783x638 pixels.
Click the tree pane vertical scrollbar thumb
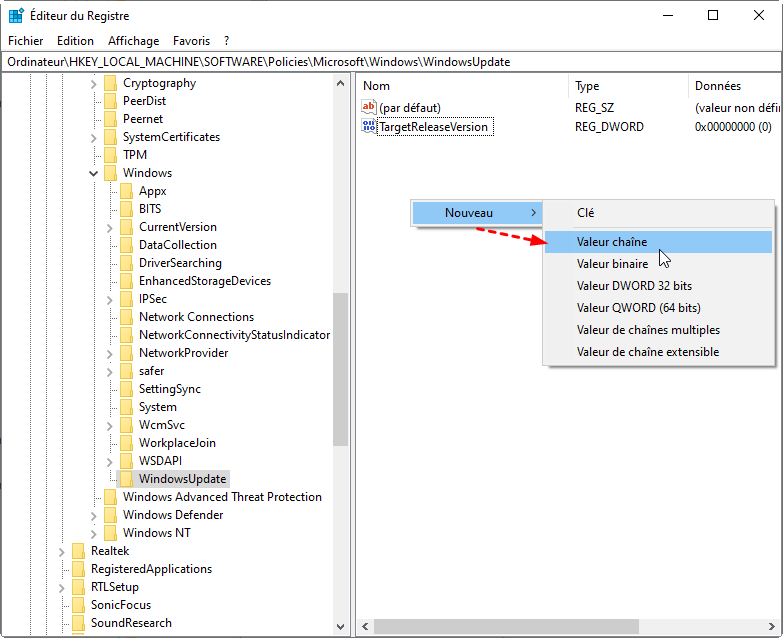point(341,369)
